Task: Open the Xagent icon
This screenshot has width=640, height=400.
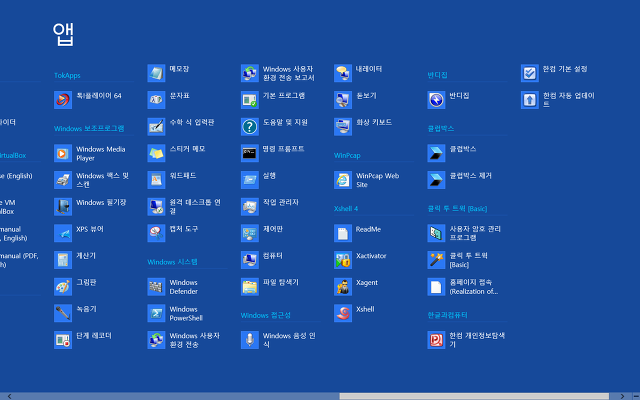Action: [343, 287]
